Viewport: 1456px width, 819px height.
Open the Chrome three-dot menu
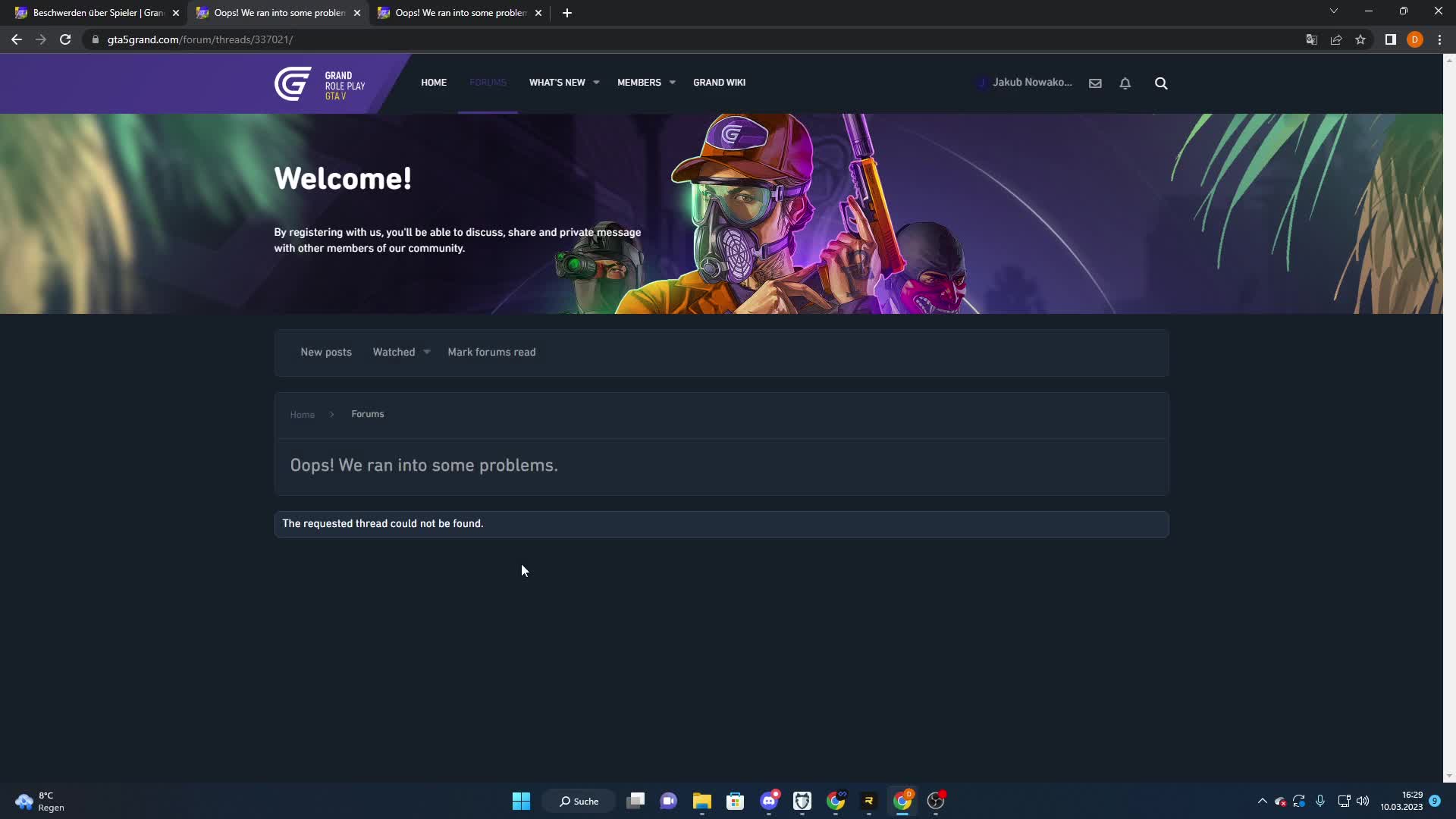point(1439,39)
